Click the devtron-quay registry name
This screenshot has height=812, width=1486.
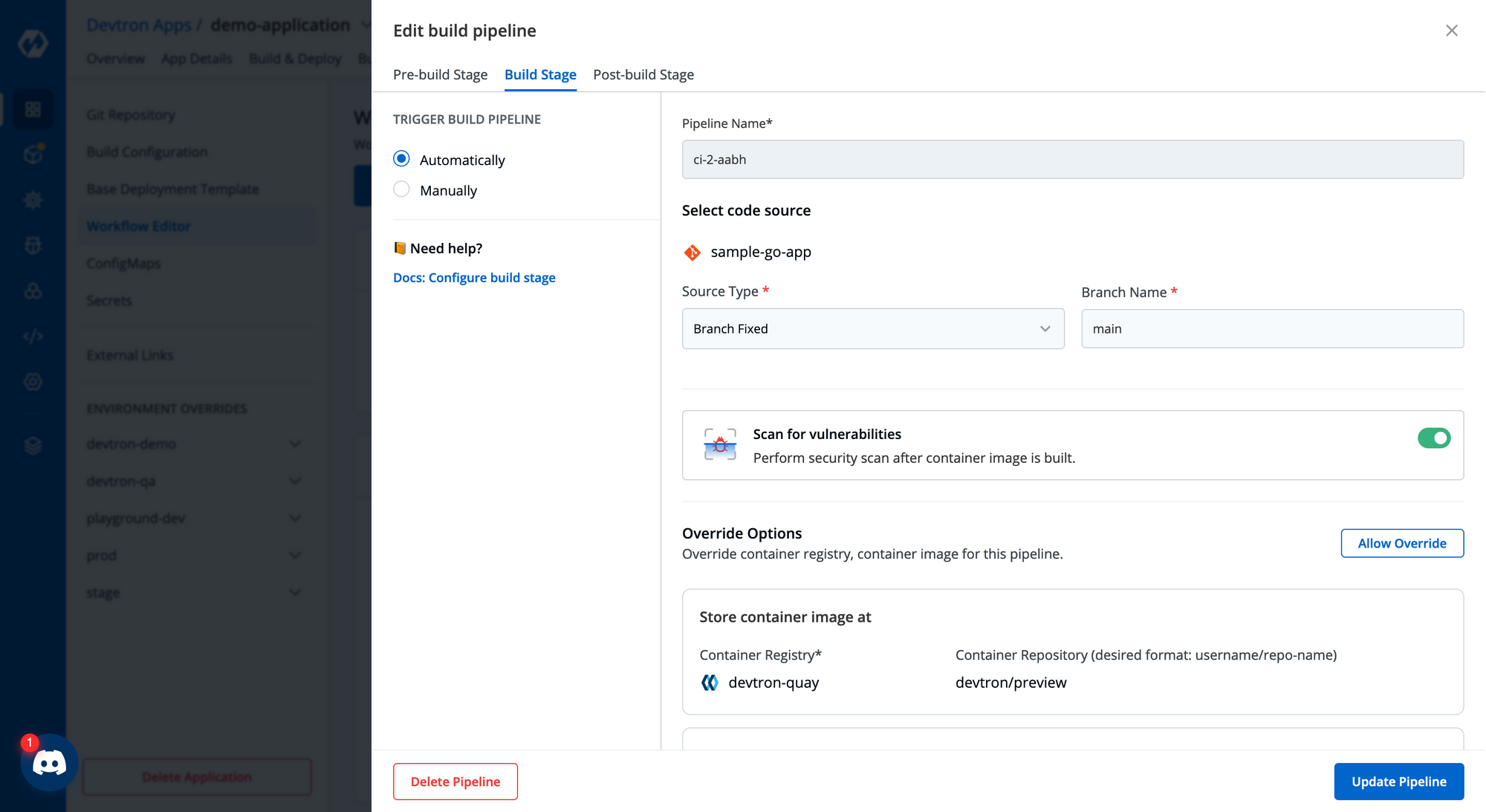click(773, 683)
